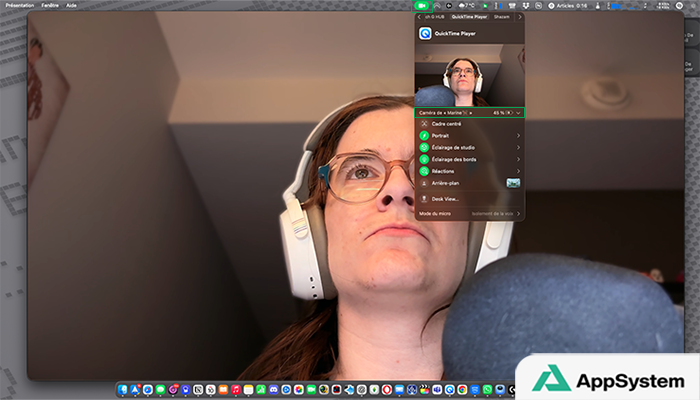The width and height of the screenshot is (700, 400).
Task: Select the Arrière-plan background thumbnail
Action: tap(513, 183)
